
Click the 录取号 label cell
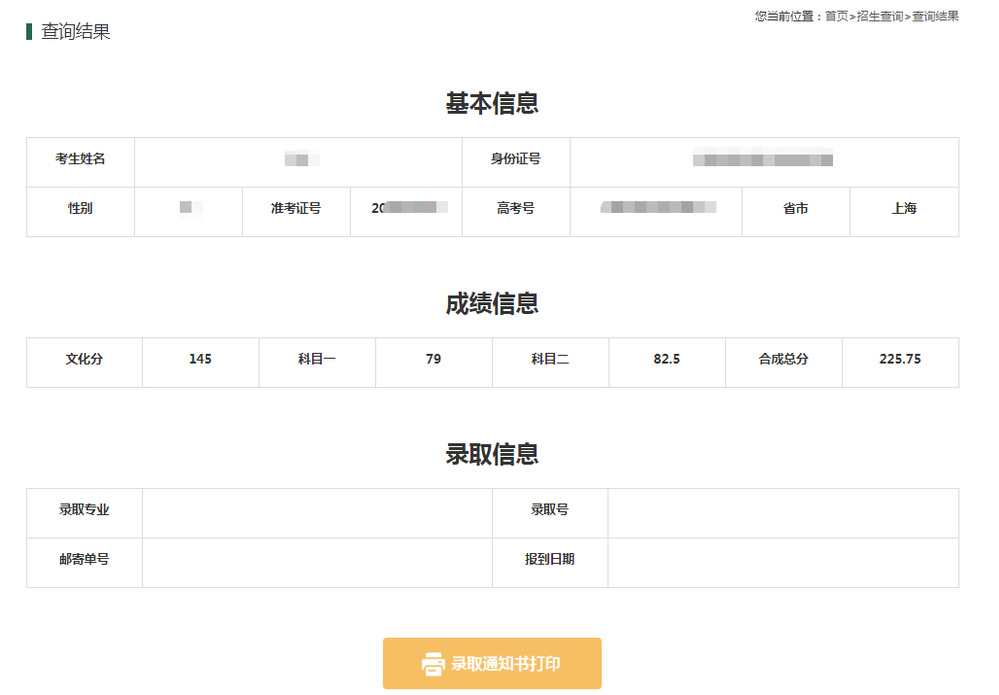(550, 510)
